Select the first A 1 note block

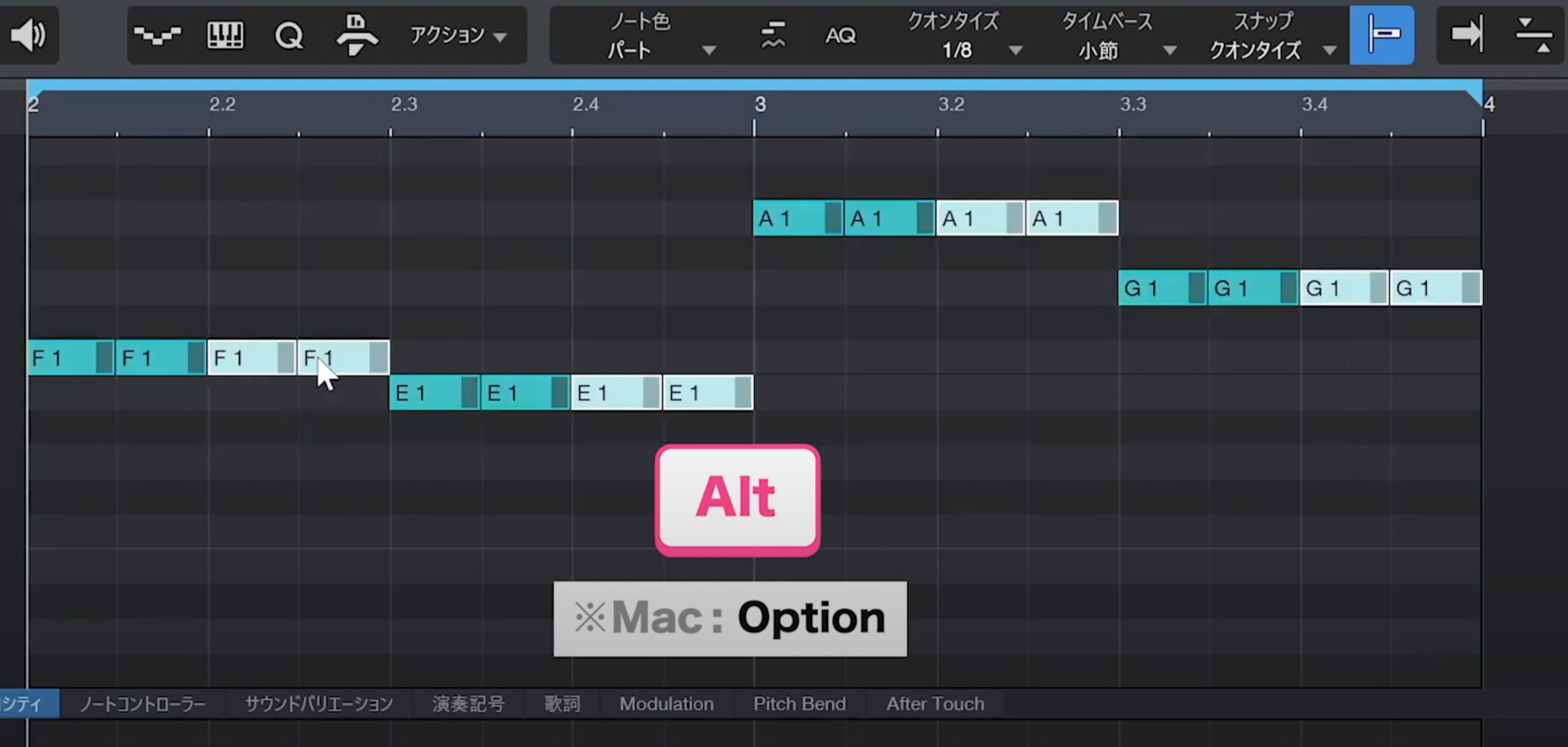[791, 218]
